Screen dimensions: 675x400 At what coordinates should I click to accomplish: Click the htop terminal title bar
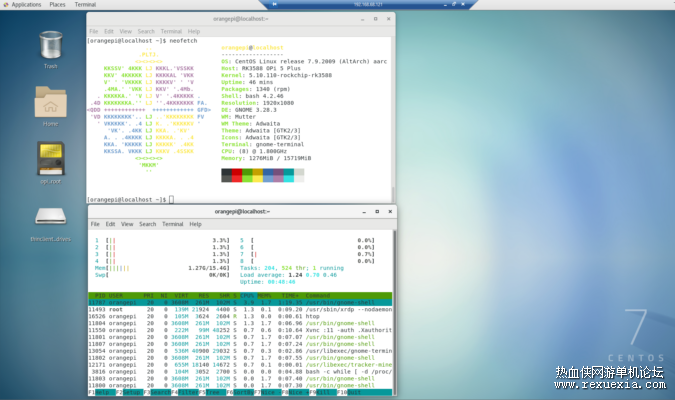[x=242, y=212]
